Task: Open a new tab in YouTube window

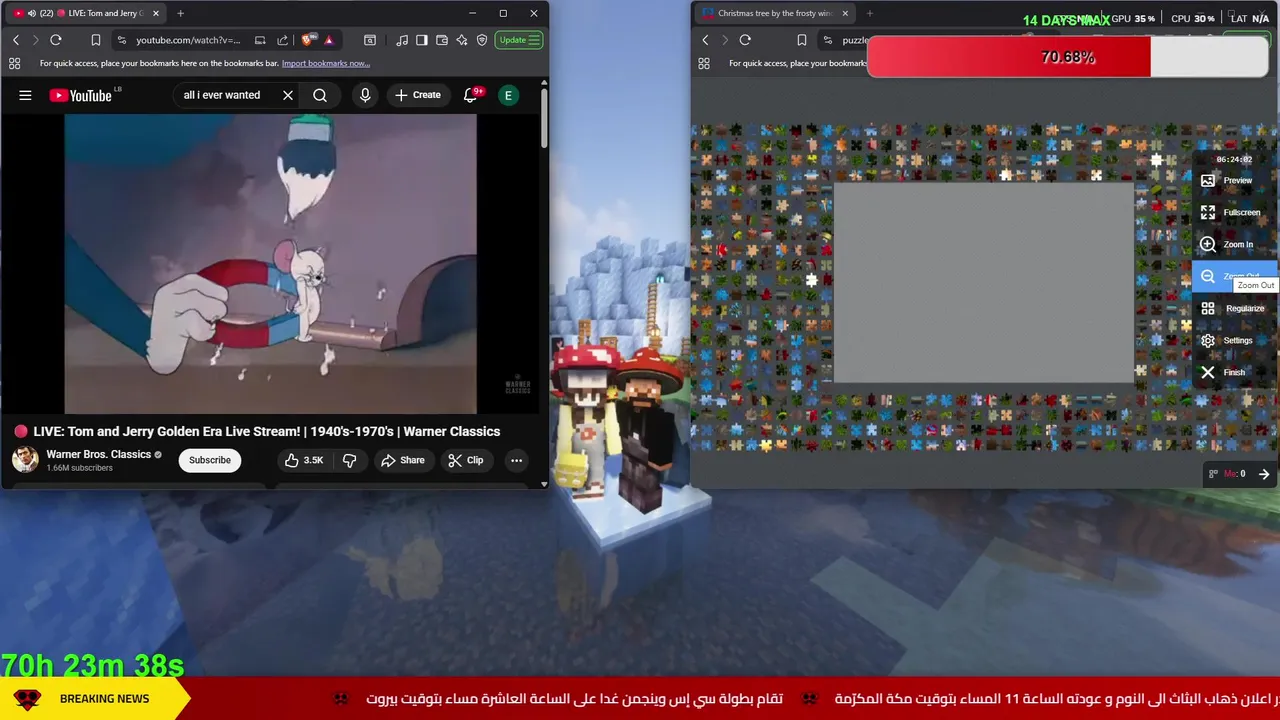Action: [x=180, y=13]
